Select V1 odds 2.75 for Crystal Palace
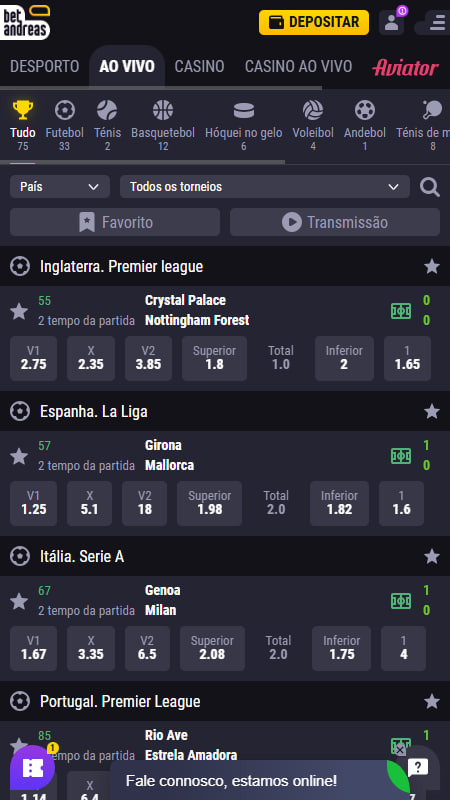450x800 pixels. coord(34,358)
